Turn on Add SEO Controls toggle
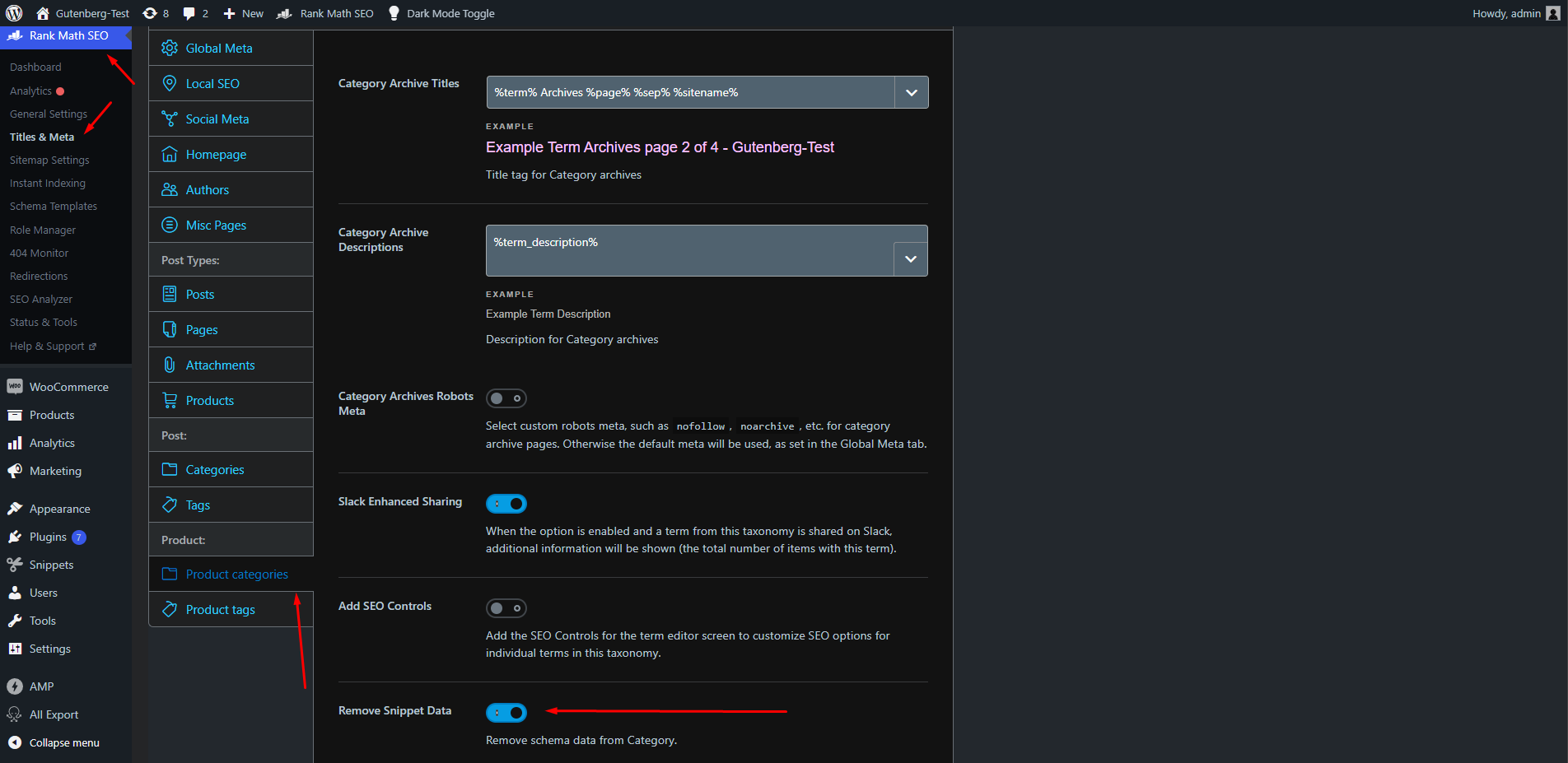 (x=506, y=608)
